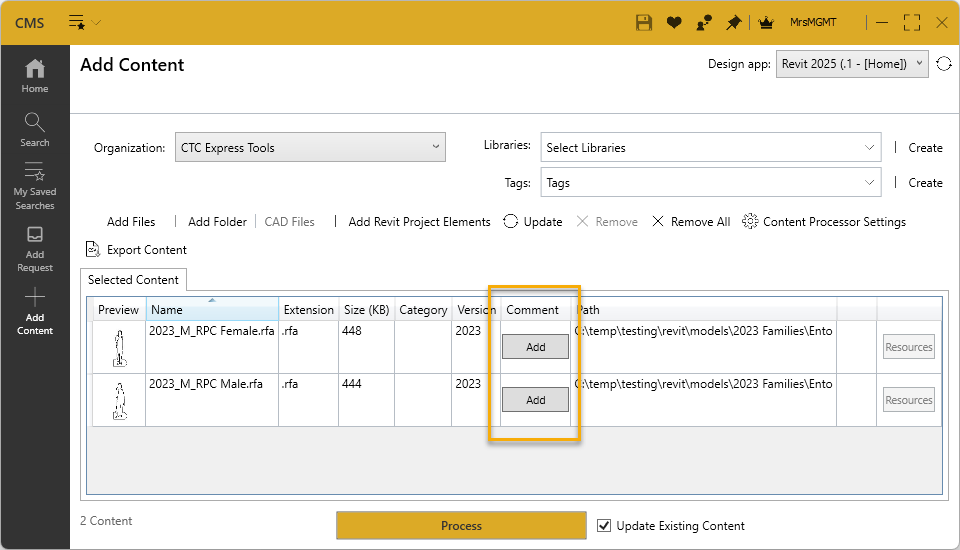The height and width of the screenshot is (550, 960).
Task: Toggle the Update Existing Content checkbox
Action: pyautogui.click(x=603, y=525)
